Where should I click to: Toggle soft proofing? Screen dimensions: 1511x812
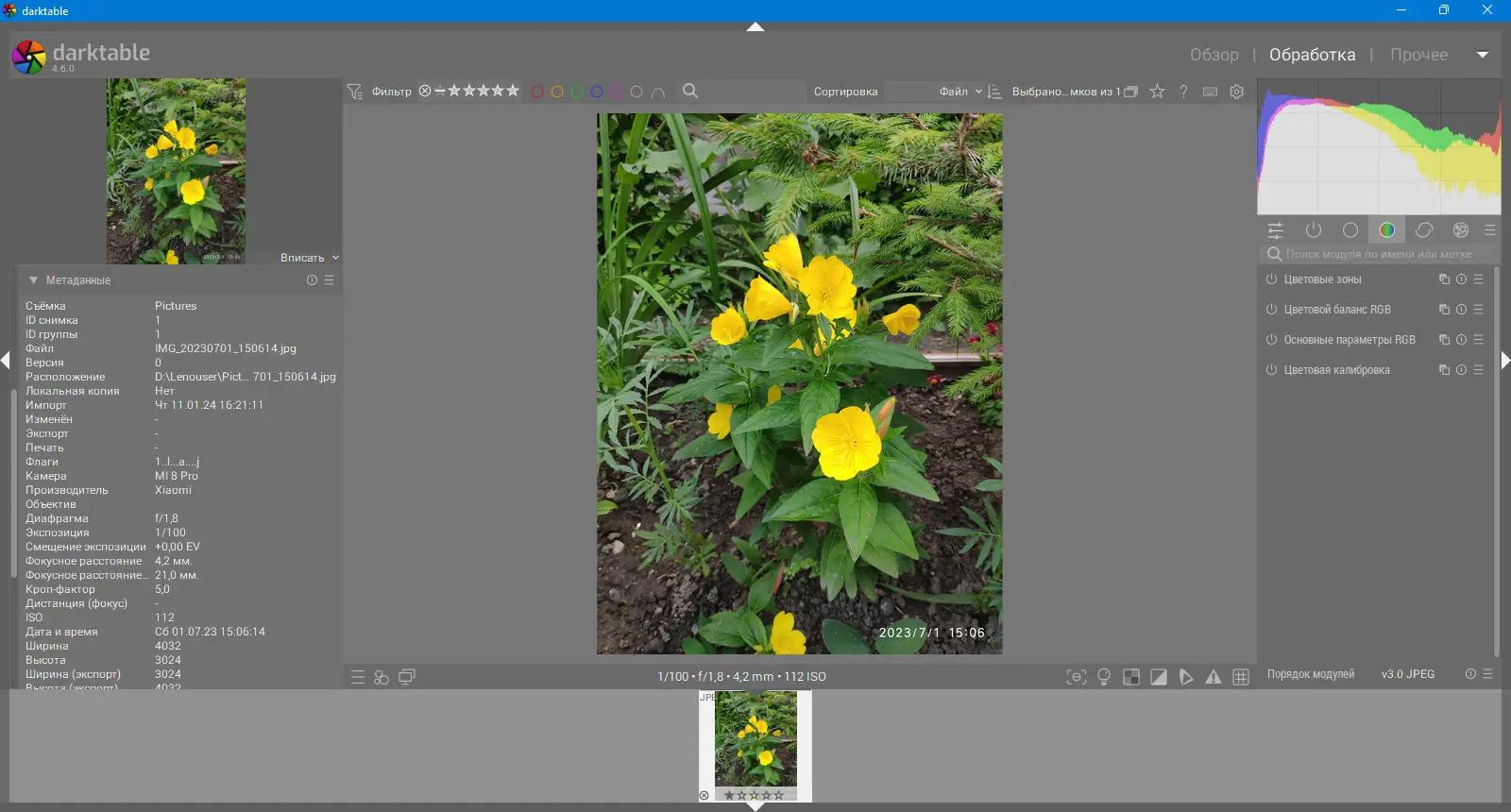click(x=1186, y=677)
